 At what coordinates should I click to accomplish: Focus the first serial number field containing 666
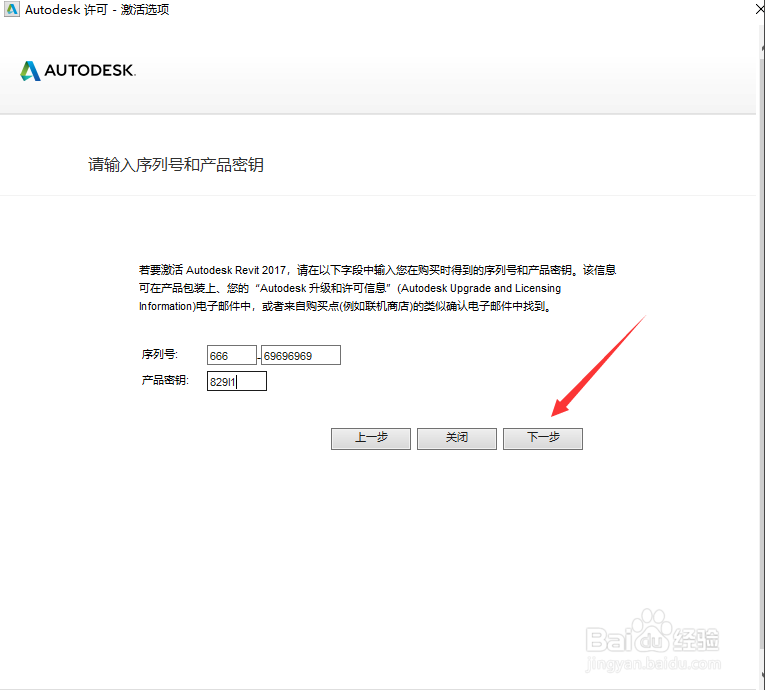(232, 355)
